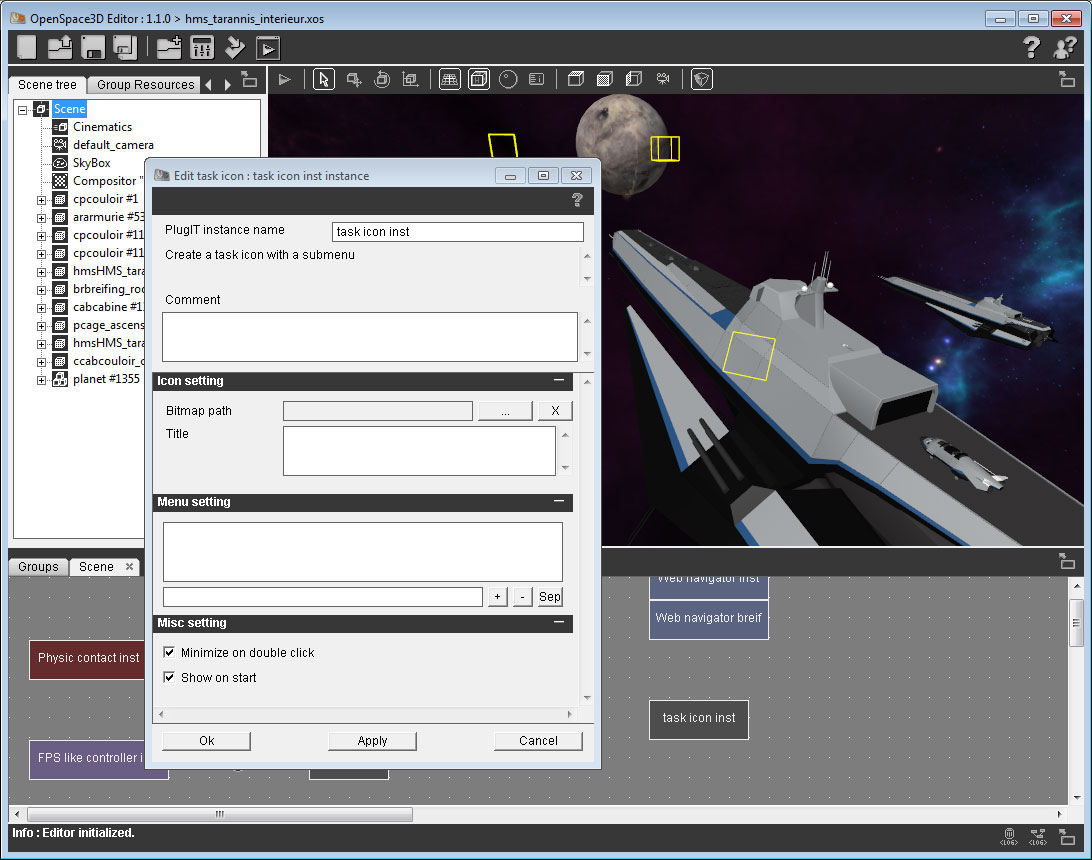Click the New project icon in toolbar
1092x860 pixels.
click(x=27, y=47)
